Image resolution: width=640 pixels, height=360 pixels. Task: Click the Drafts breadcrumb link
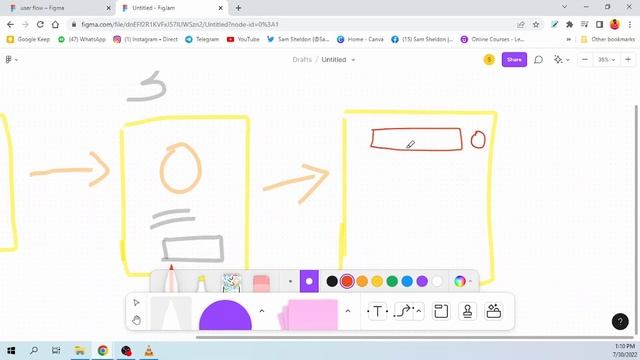click(302, 60)
